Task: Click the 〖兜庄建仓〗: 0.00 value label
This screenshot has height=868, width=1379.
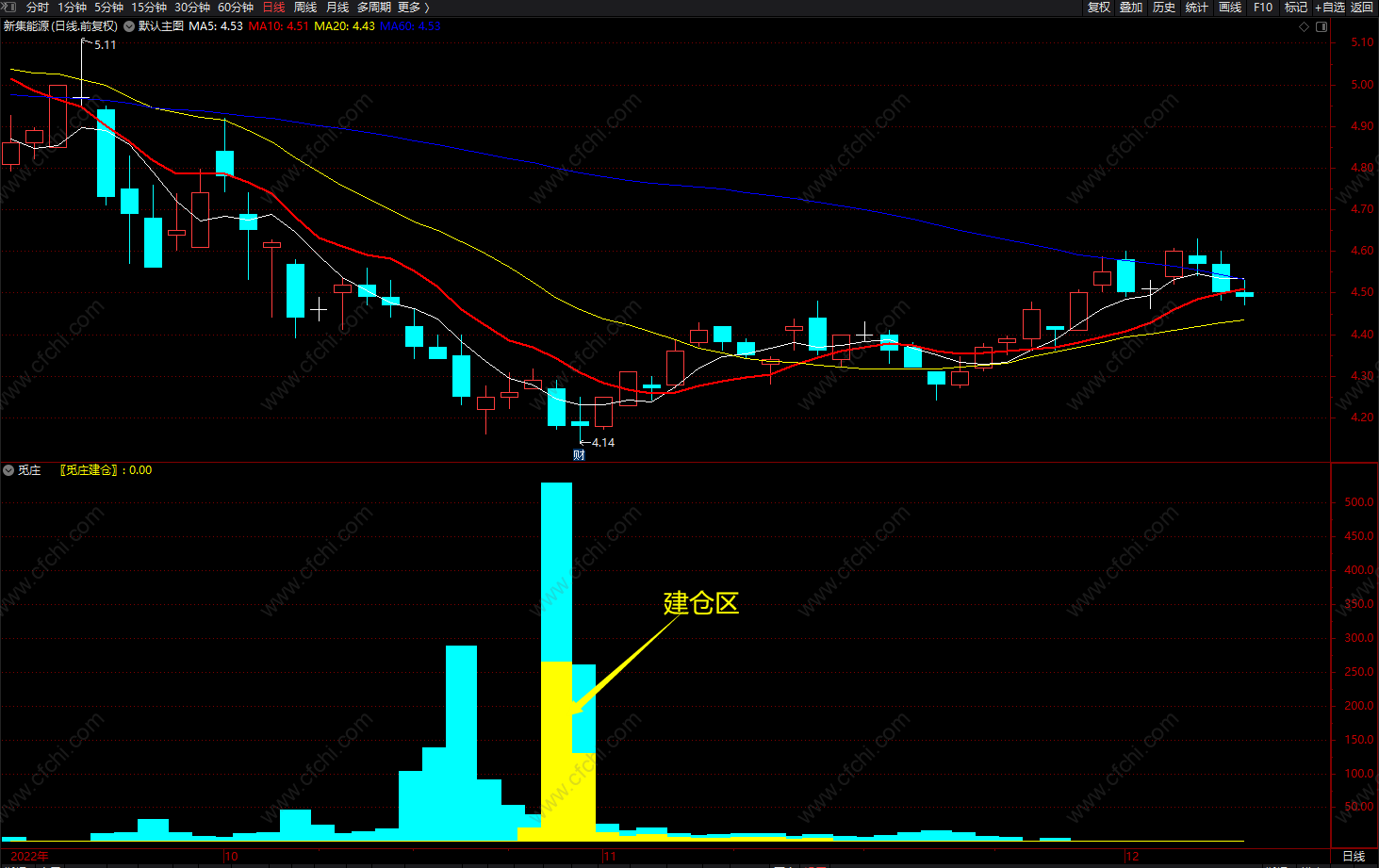Action: [x=106, y=470]
